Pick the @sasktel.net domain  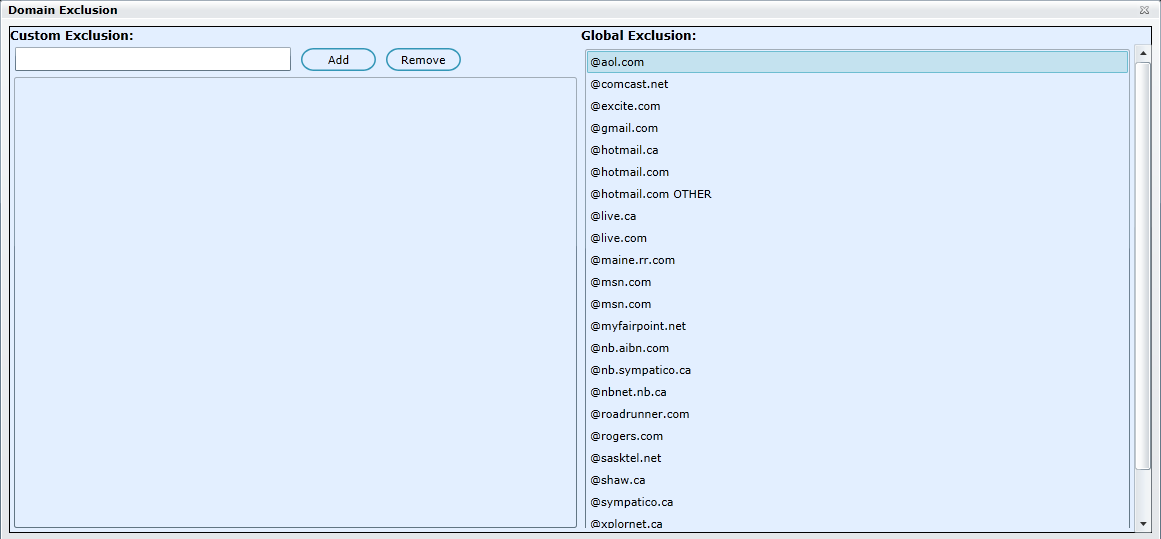pos(626,458)
